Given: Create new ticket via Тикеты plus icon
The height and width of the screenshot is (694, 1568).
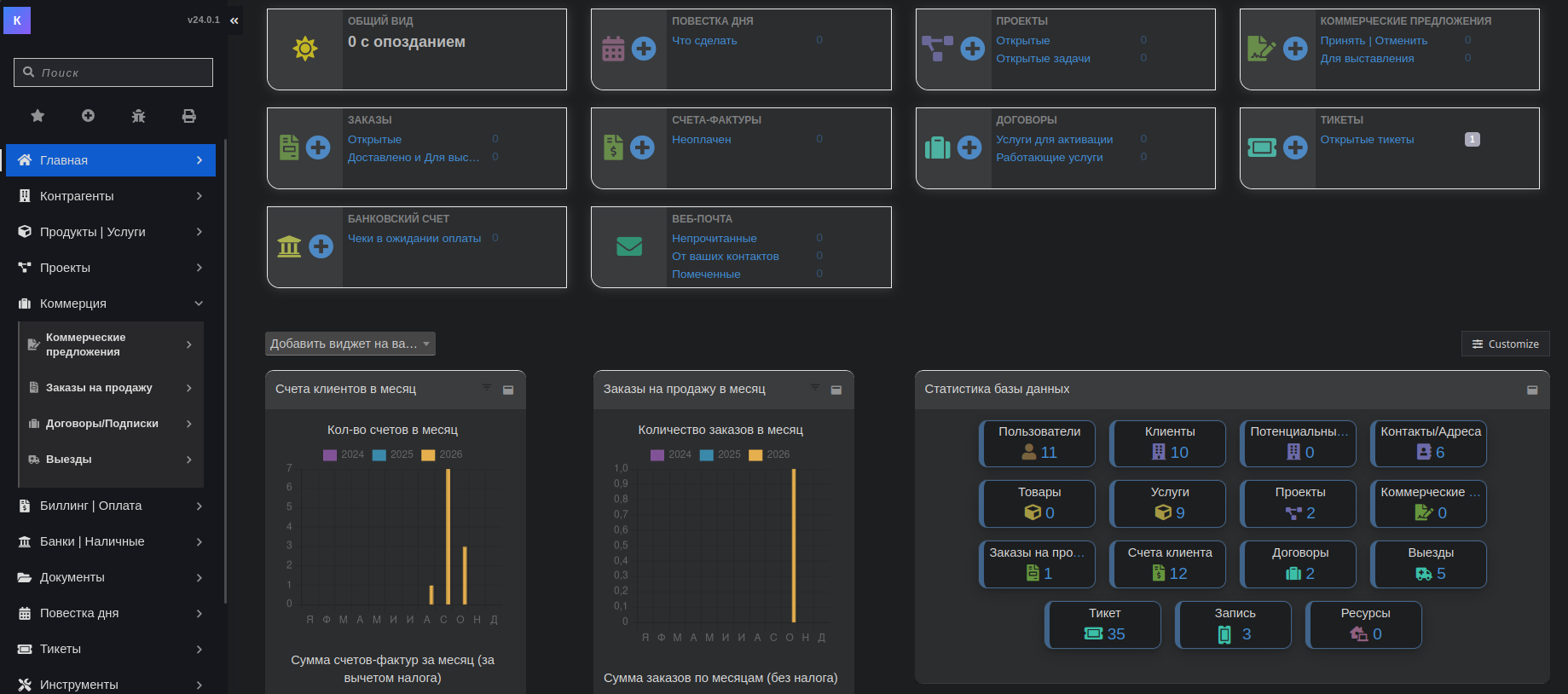Looking at the screenshot, I should (x=1295, y=147).
